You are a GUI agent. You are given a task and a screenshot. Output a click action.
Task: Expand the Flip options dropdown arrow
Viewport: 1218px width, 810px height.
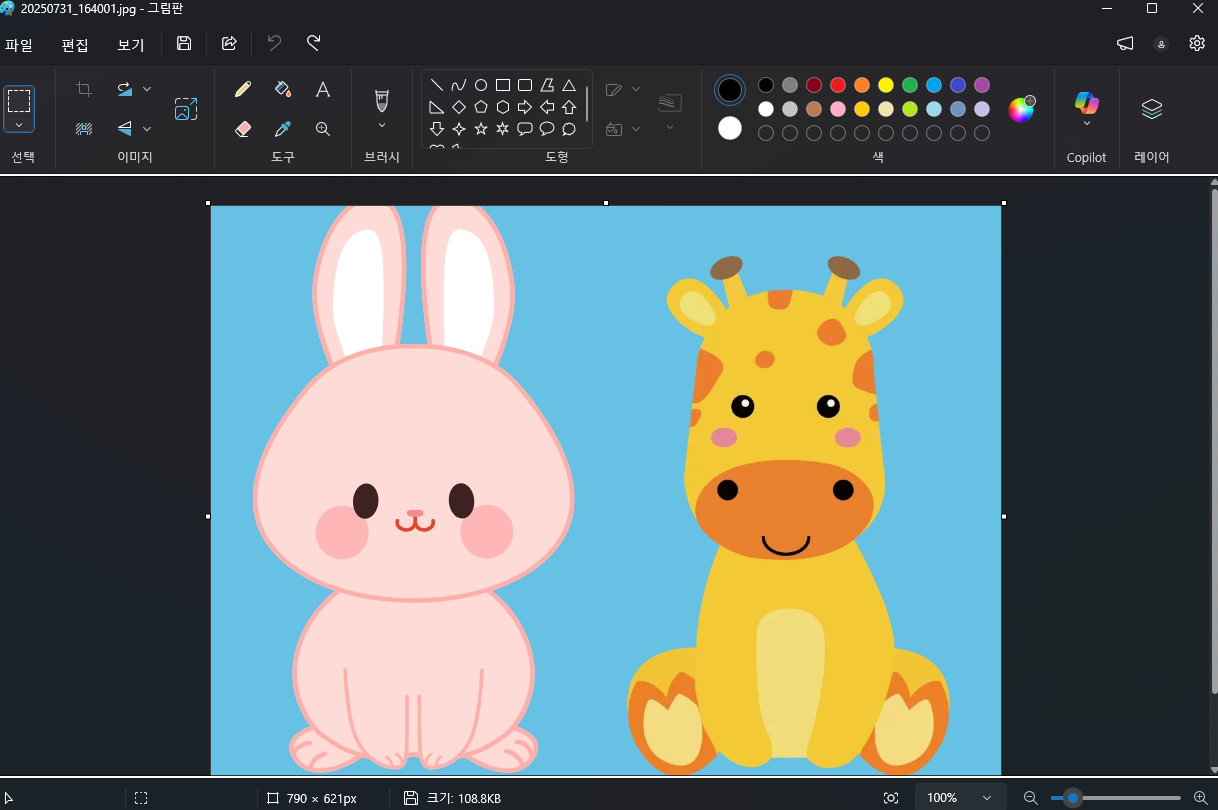[x=147, y=128]
